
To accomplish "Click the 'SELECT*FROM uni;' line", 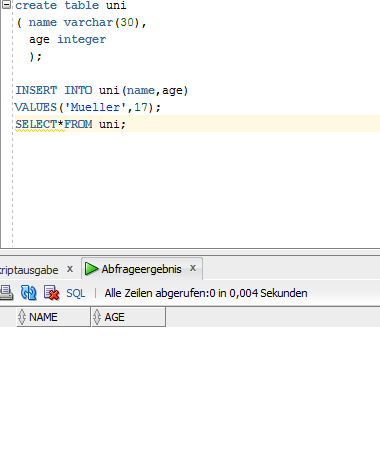I will coord(70,124).
